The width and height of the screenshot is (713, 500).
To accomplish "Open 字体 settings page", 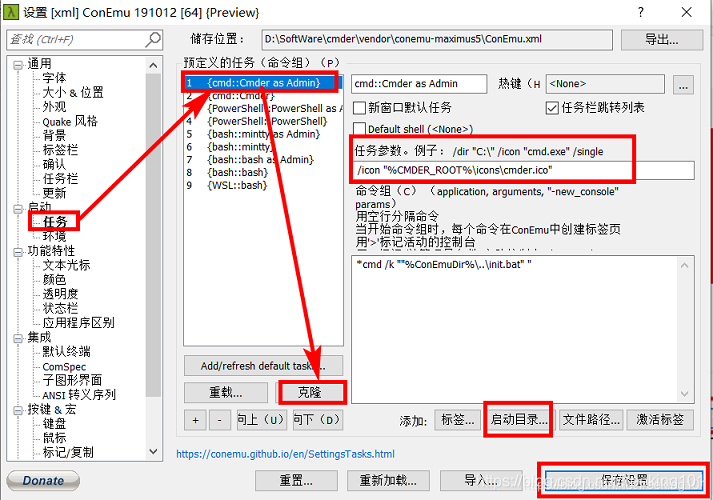I will [x=54, y=78].
